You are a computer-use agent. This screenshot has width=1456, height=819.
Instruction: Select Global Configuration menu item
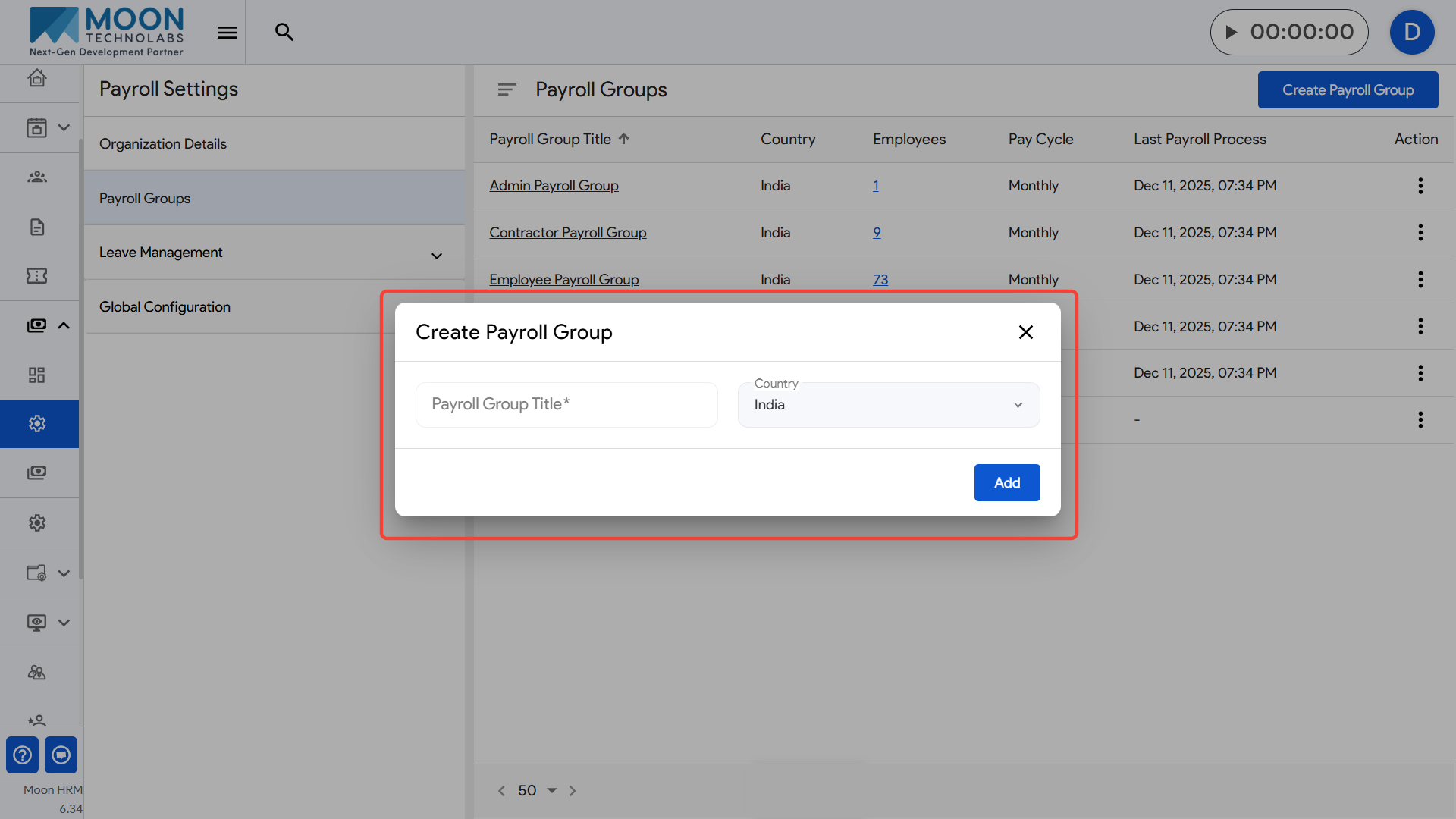click(165, 307)
